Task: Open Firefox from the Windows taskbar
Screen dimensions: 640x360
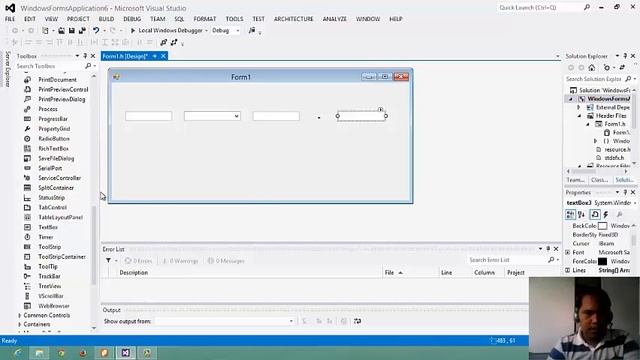Action: [82, 353]
